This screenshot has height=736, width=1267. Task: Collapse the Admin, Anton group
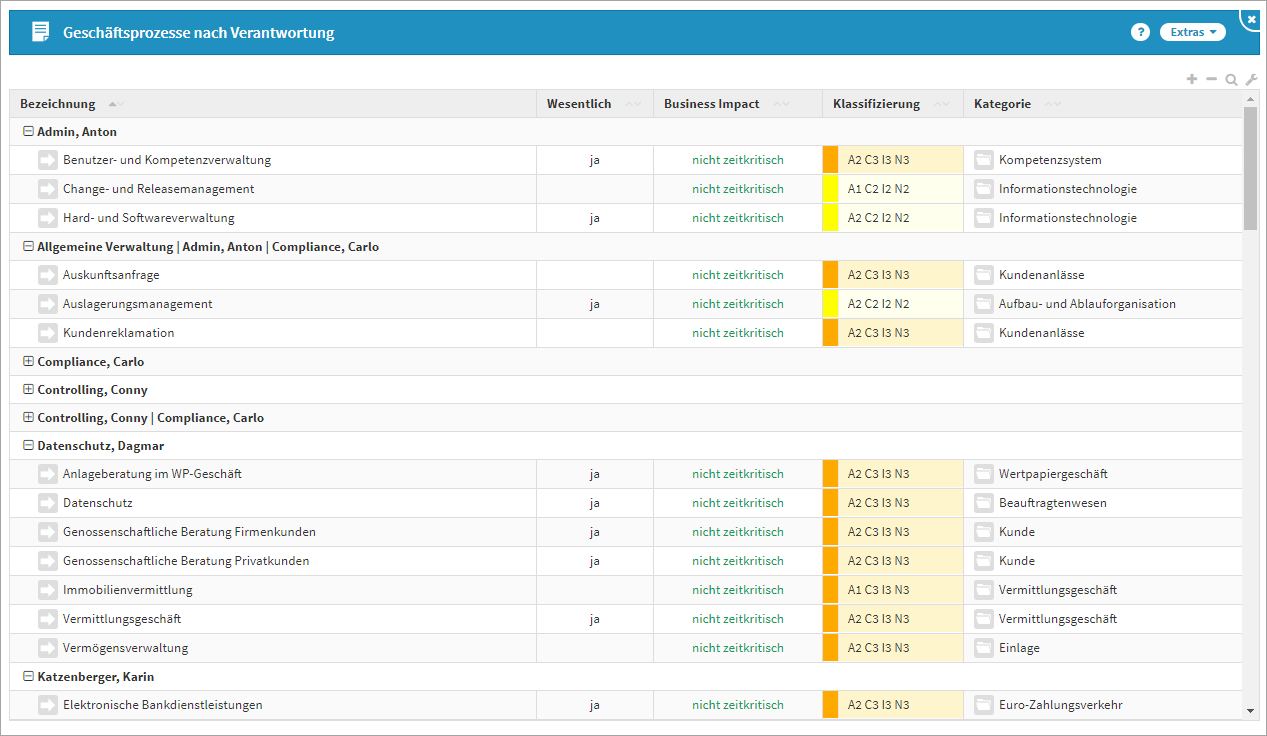pyautogui.click(x=28, y=132)
